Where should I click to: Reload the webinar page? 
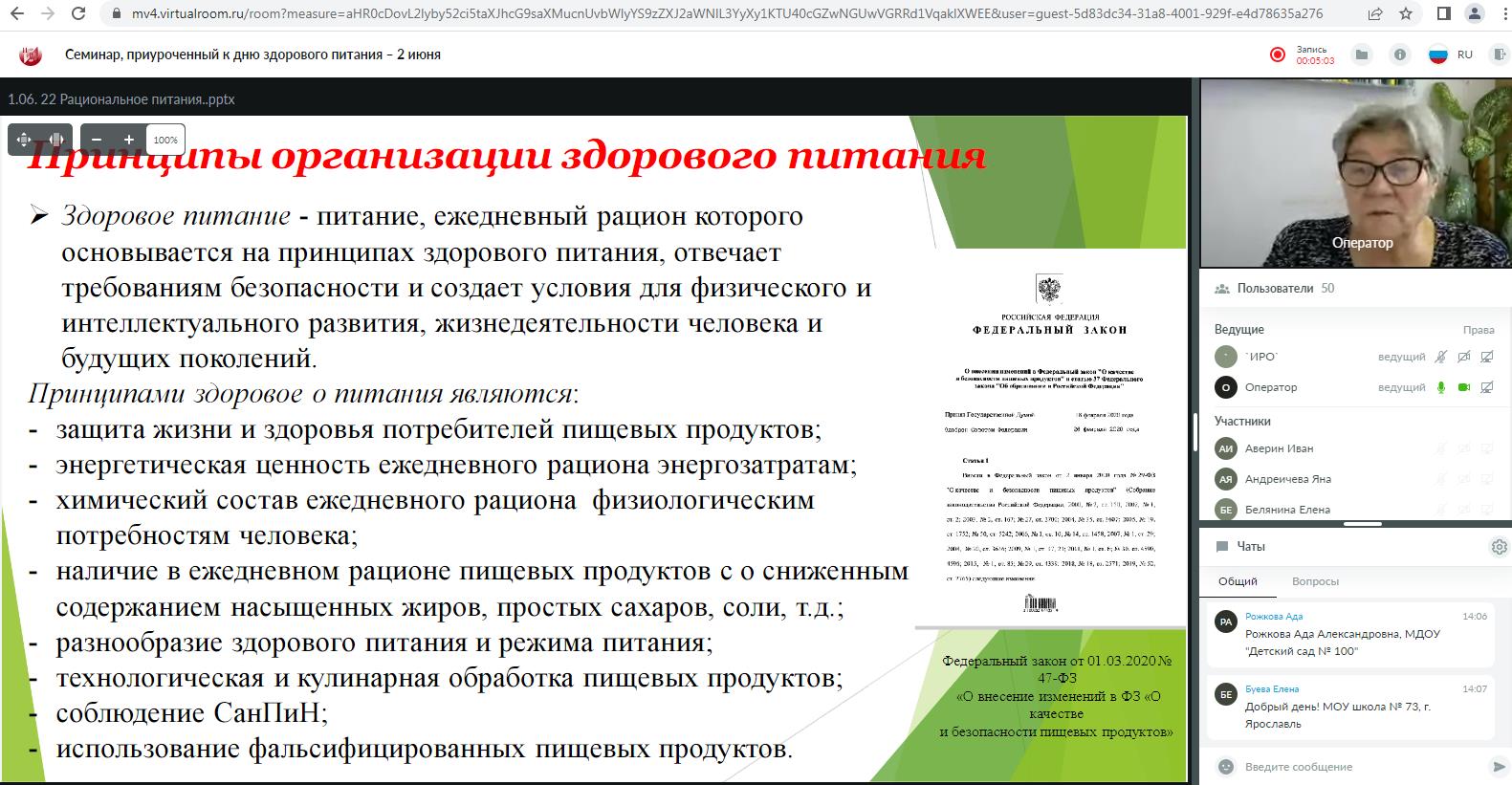[79, 14]
